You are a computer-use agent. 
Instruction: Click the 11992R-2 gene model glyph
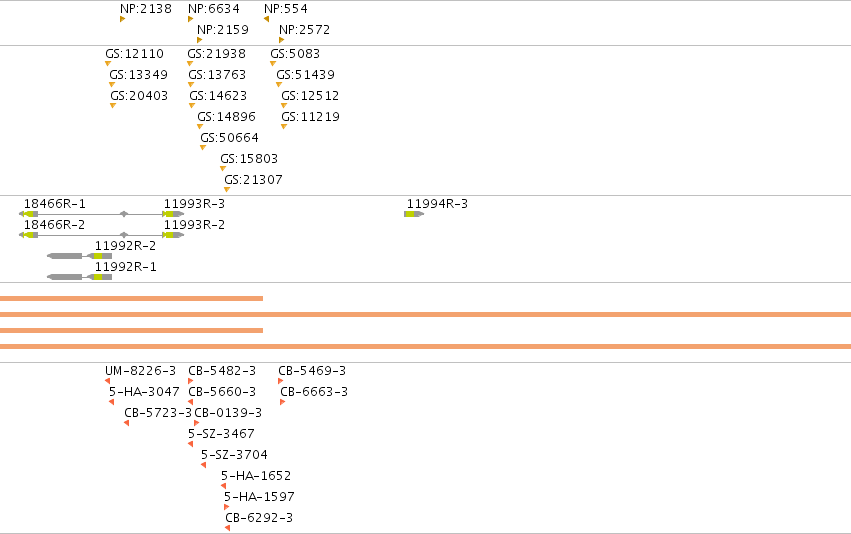(80, 256)
